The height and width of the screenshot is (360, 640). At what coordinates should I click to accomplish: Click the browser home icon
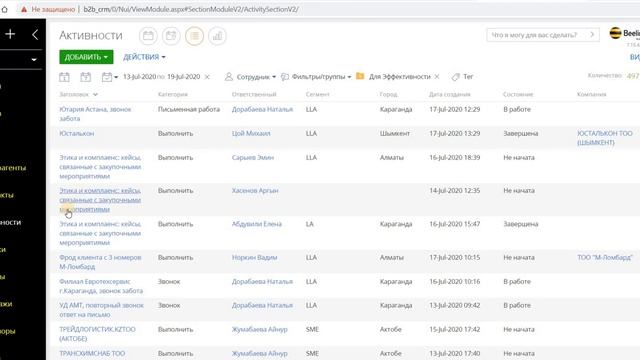[4, 9]
